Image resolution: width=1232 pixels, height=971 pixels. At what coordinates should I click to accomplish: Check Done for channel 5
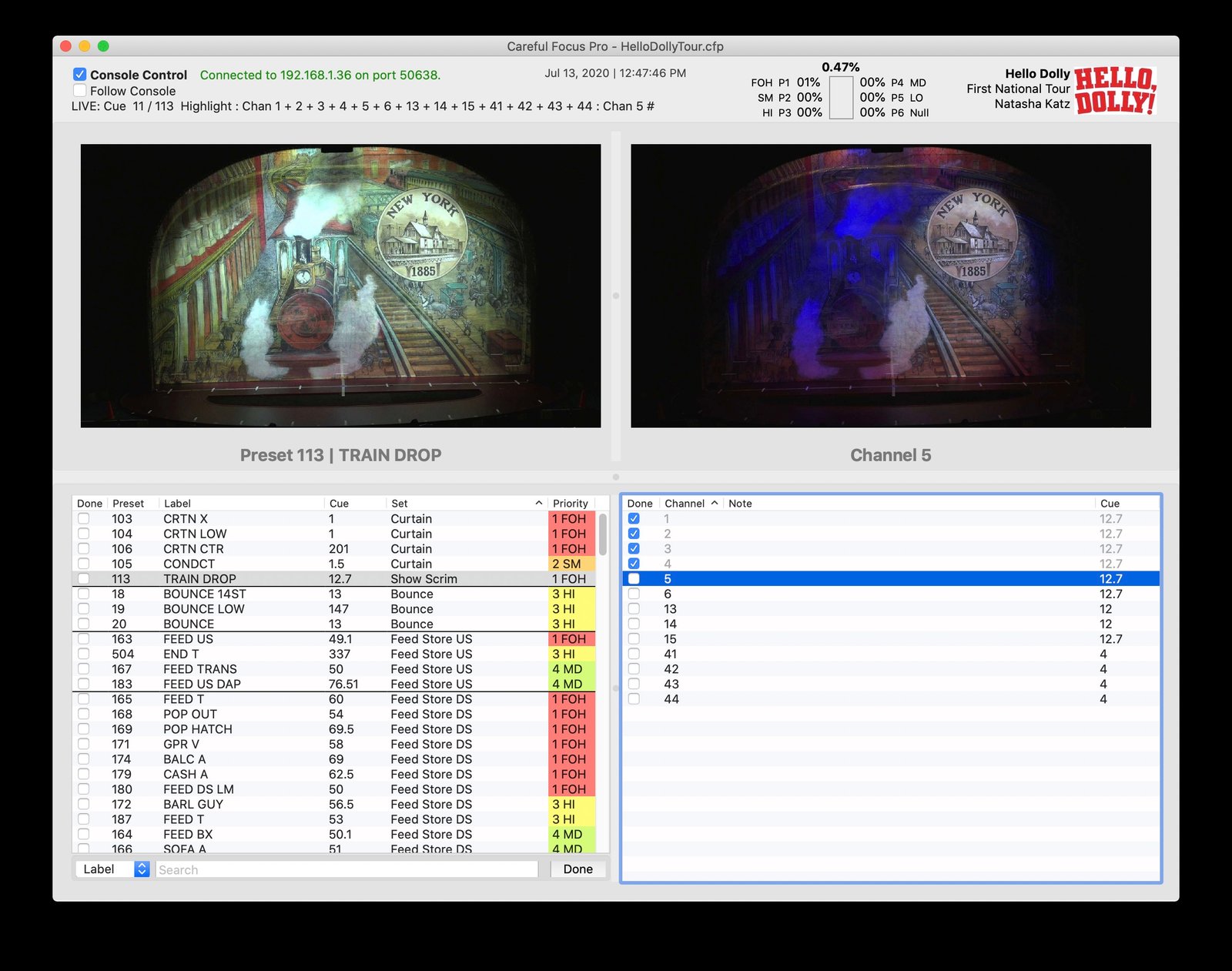pyautogui.click(x=634, y=578)
